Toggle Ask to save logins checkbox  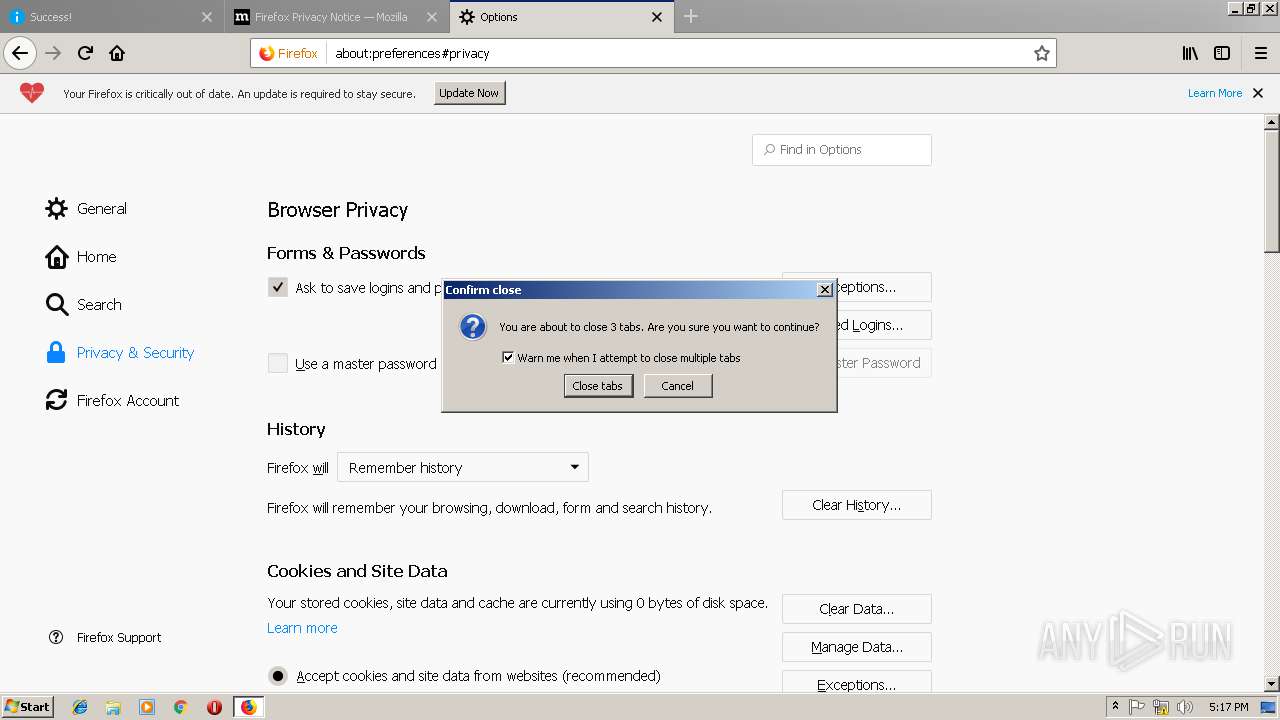(278, 287)
